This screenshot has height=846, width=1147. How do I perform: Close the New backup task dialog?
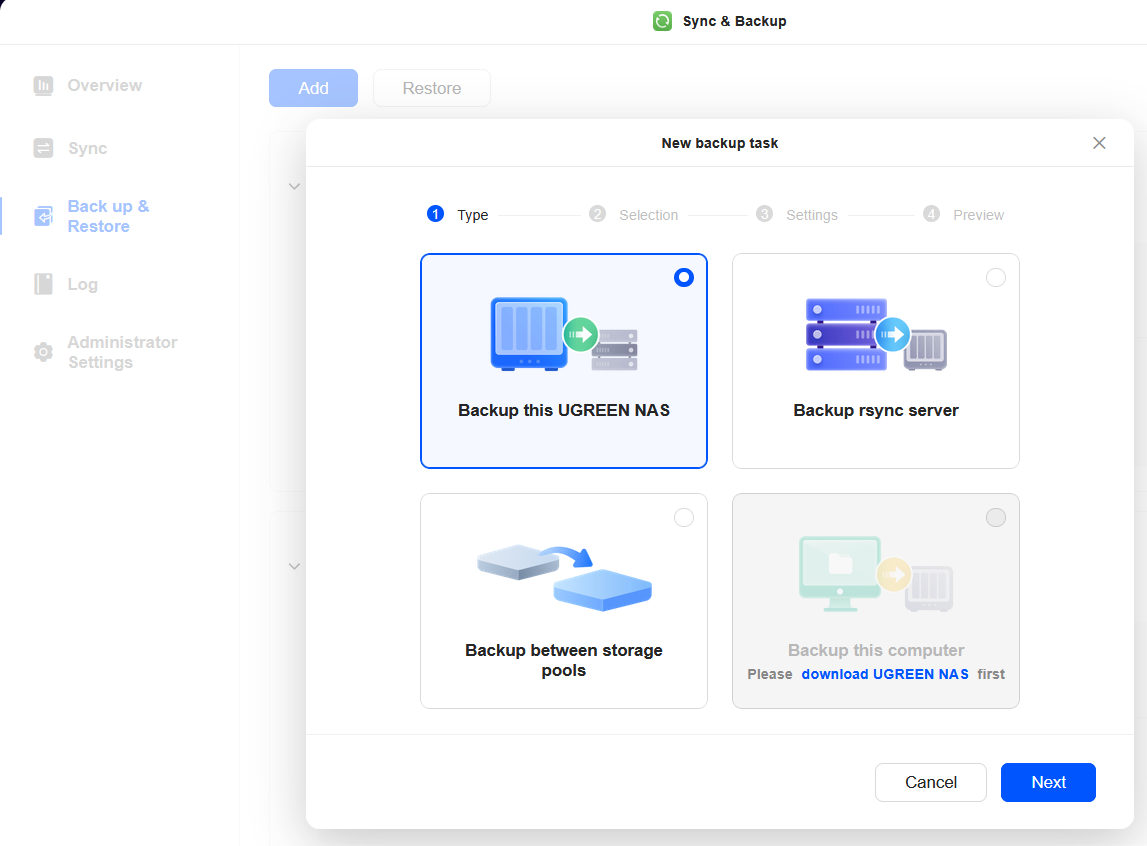(x=1099, y=143)
